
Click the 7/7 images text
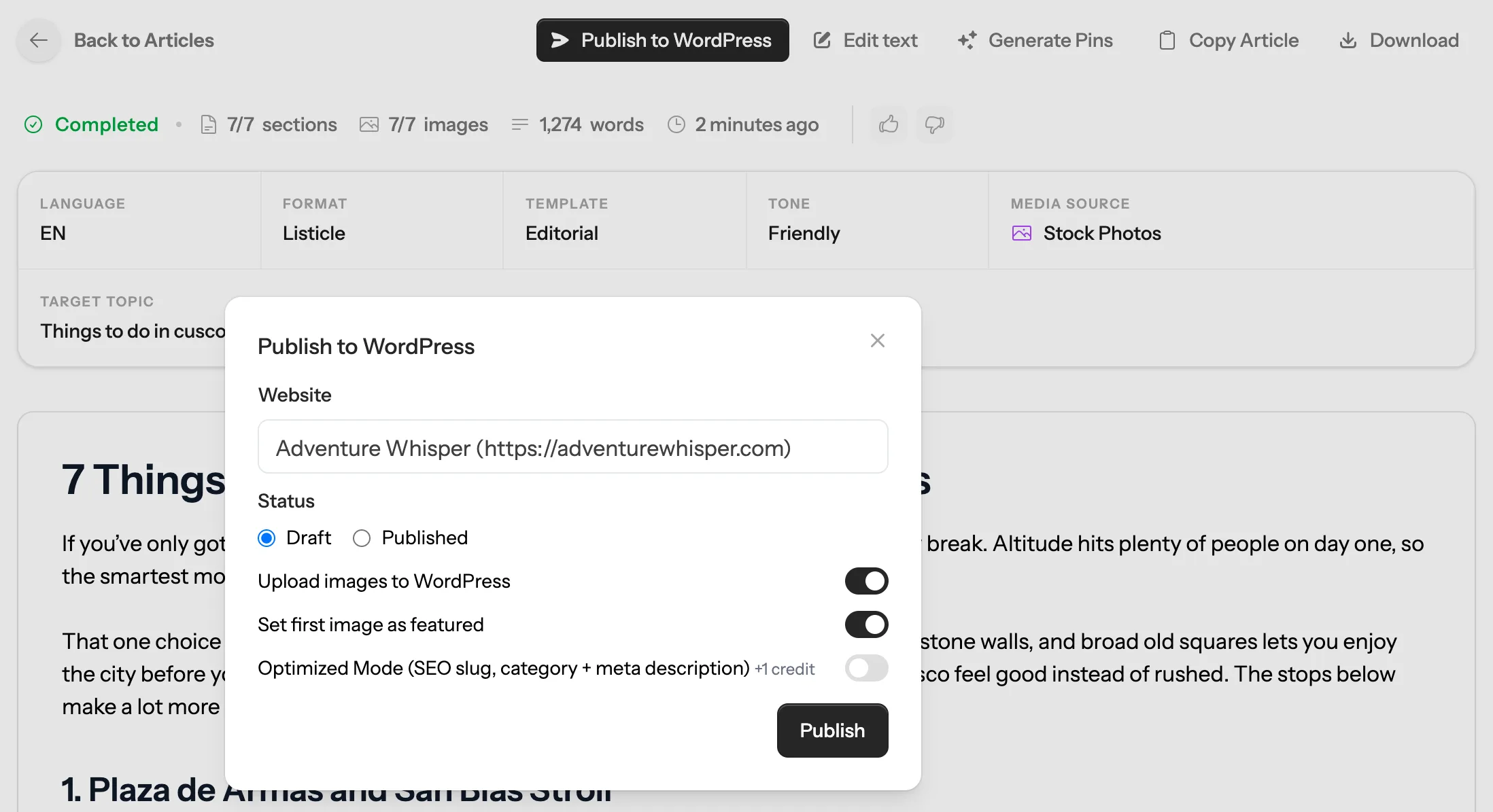coord(438,124)
